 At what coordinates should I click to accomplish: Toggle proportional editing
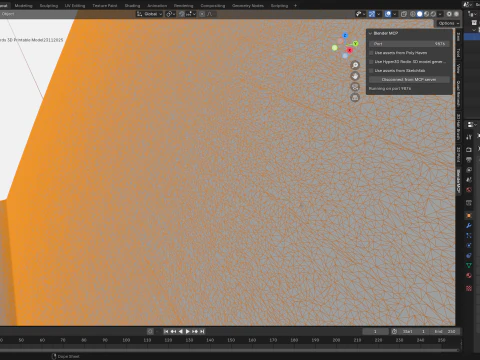point(202,14)
